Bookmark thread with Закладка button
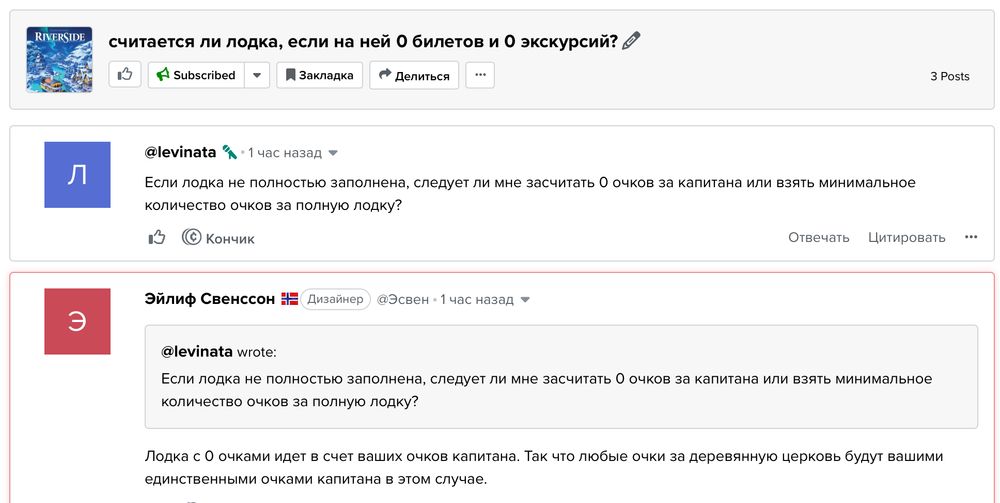This screenshot has width=1000, height=503. point(320,75)
